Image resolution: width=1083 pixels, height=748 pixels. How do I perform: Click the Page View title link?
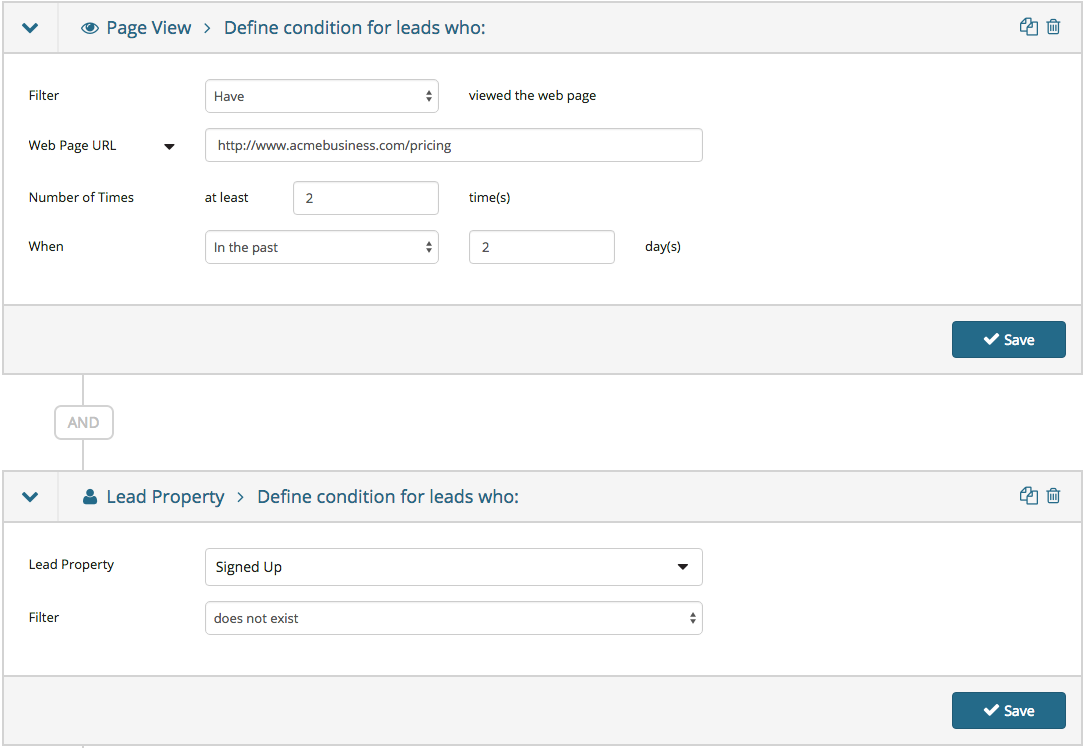(148, 28)
